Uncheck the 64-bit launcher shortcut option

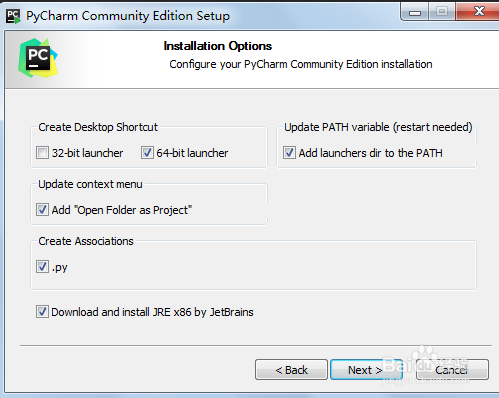tap(147, 153)
